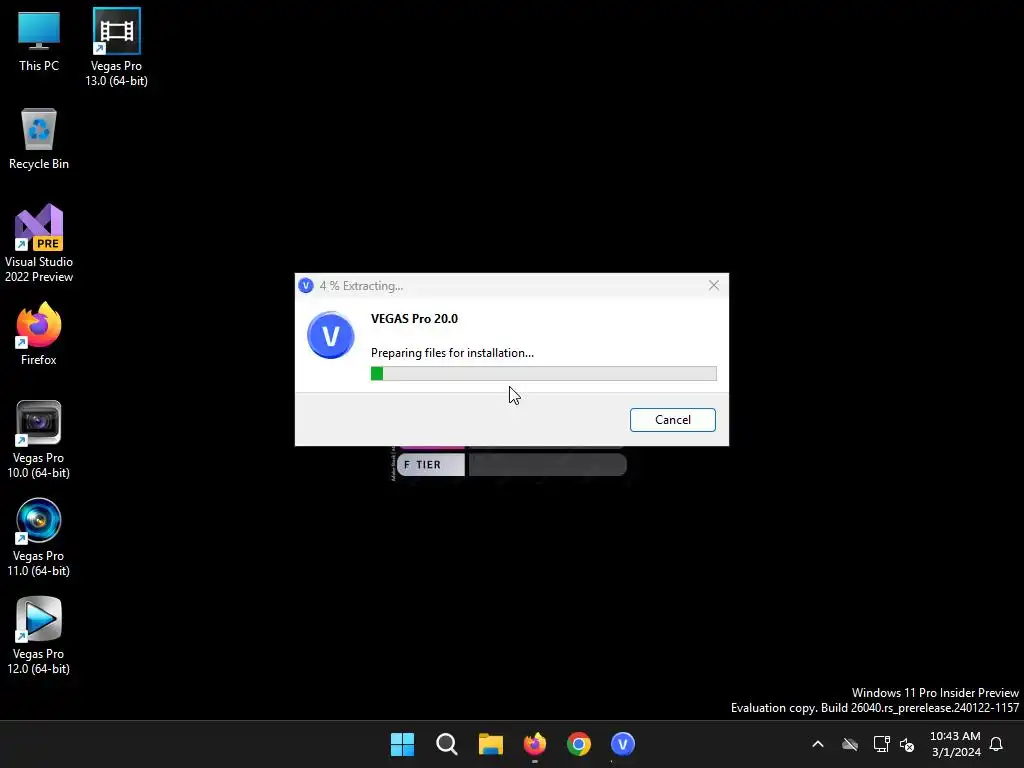The width and height of the screenshot is (1024, 768).
Task: Click the "4 % Extracting..." title text
Action: coord(361,285)
